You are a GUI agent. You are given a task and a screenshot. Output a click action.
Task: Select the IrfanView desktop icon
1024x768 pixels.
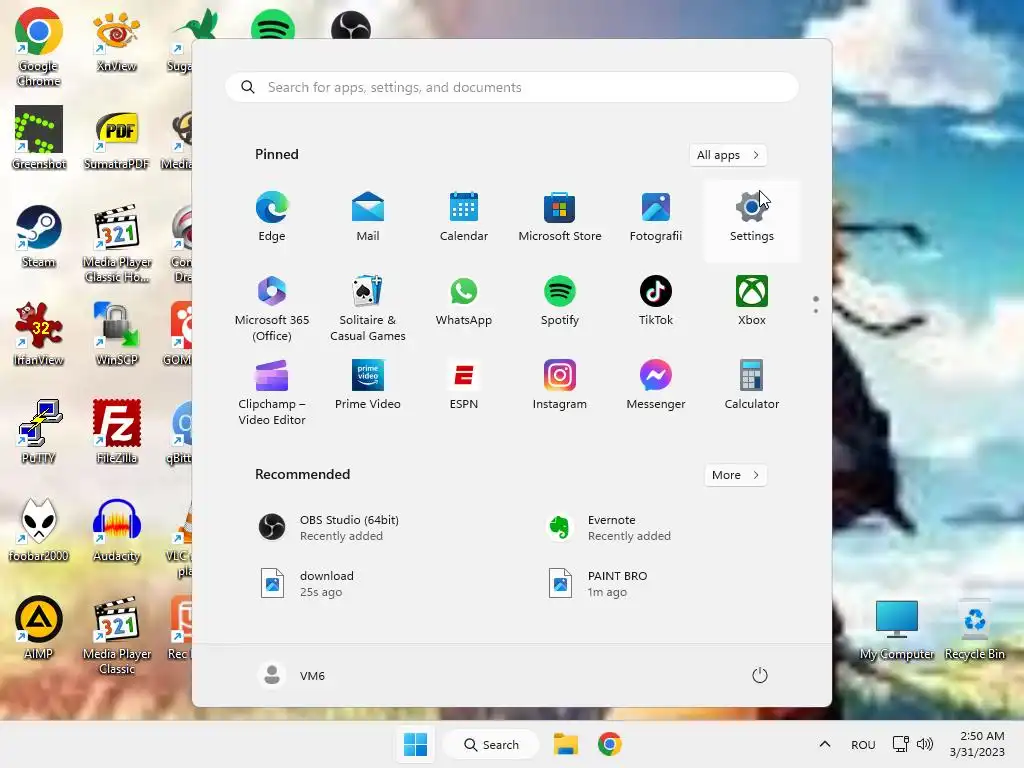[x=39, y=334]
